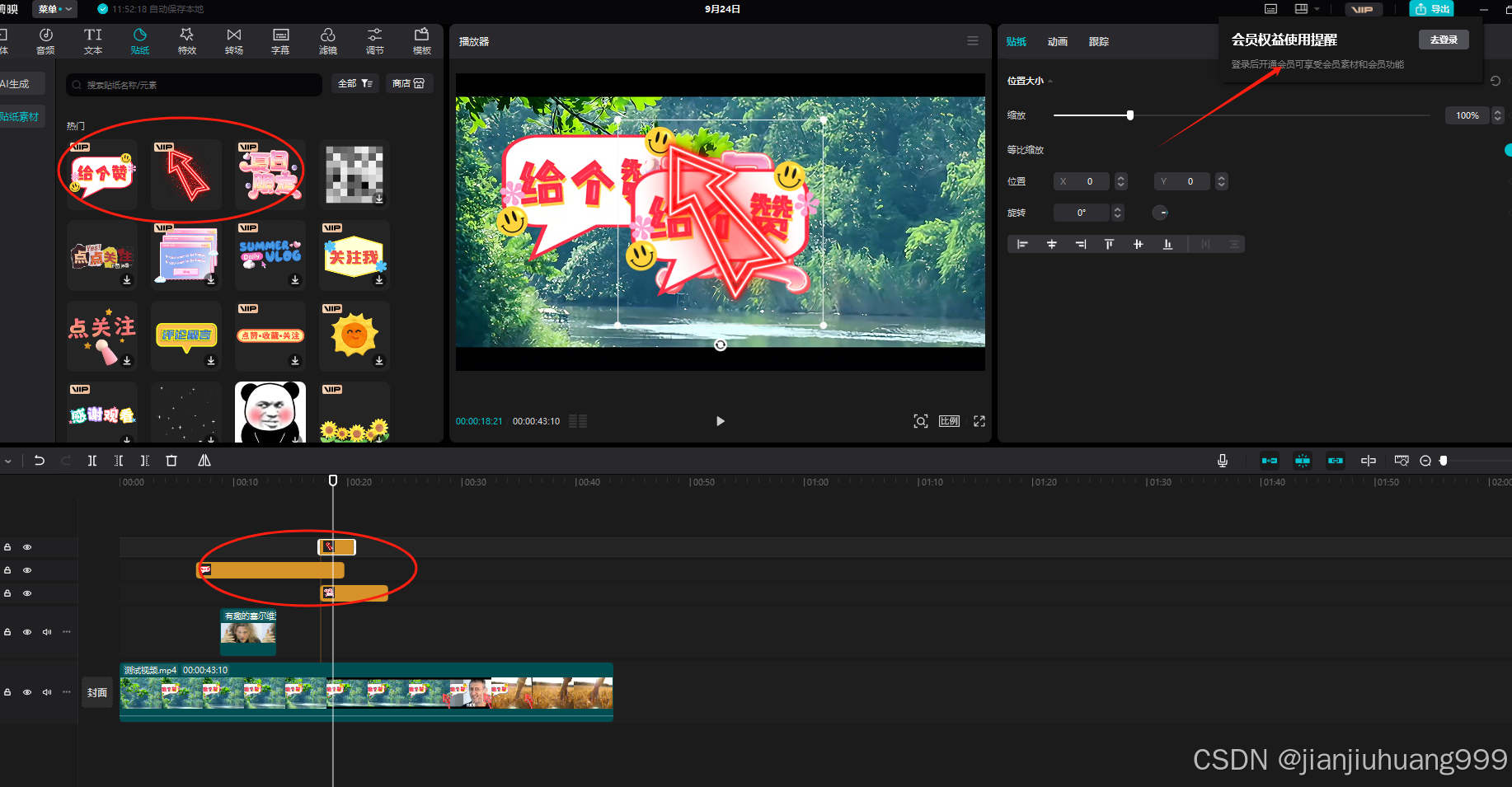Screen dimensions: 1512x787
Task: Click the 去登录 login button
Action: pyautogui.click(x=1444, y=39)
